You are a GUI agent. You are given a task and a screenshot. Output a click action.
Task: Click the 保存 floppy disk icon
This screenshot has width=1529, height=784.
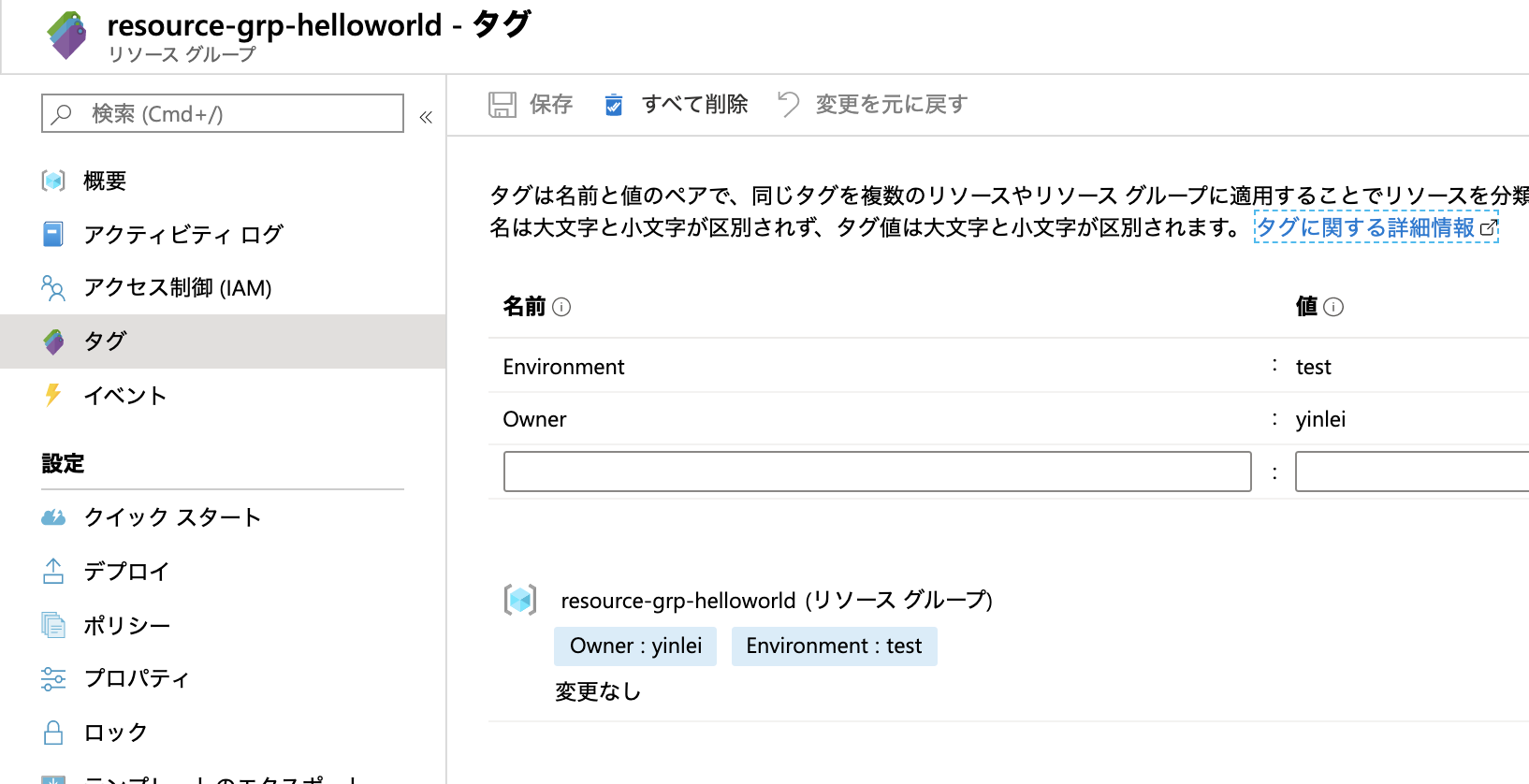pos(502,104)
